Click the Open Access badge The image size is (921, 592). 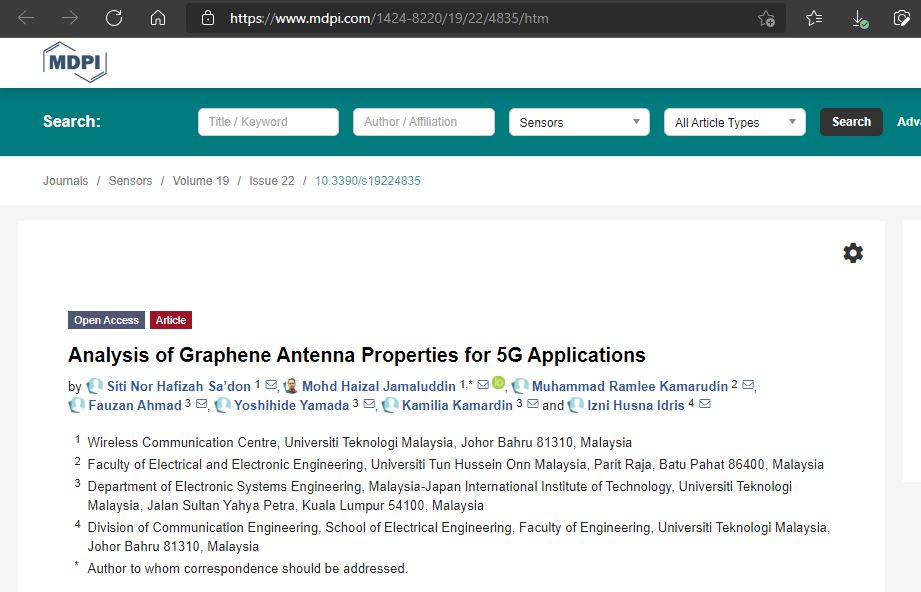(x=106, y=320)
